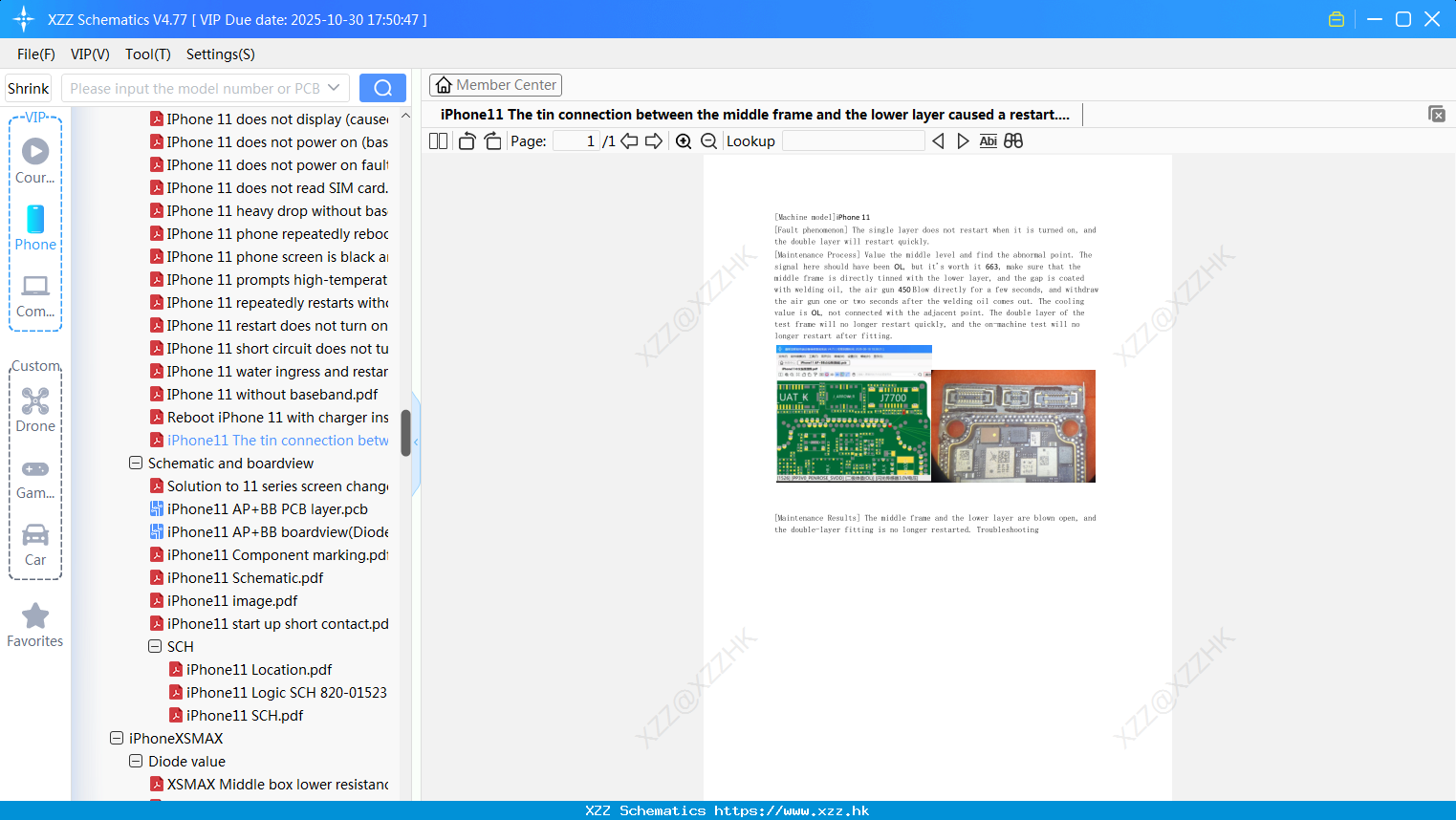The image size is (1456, 820).
Task: Rotate page clockwise
Action: click(492, 141)
